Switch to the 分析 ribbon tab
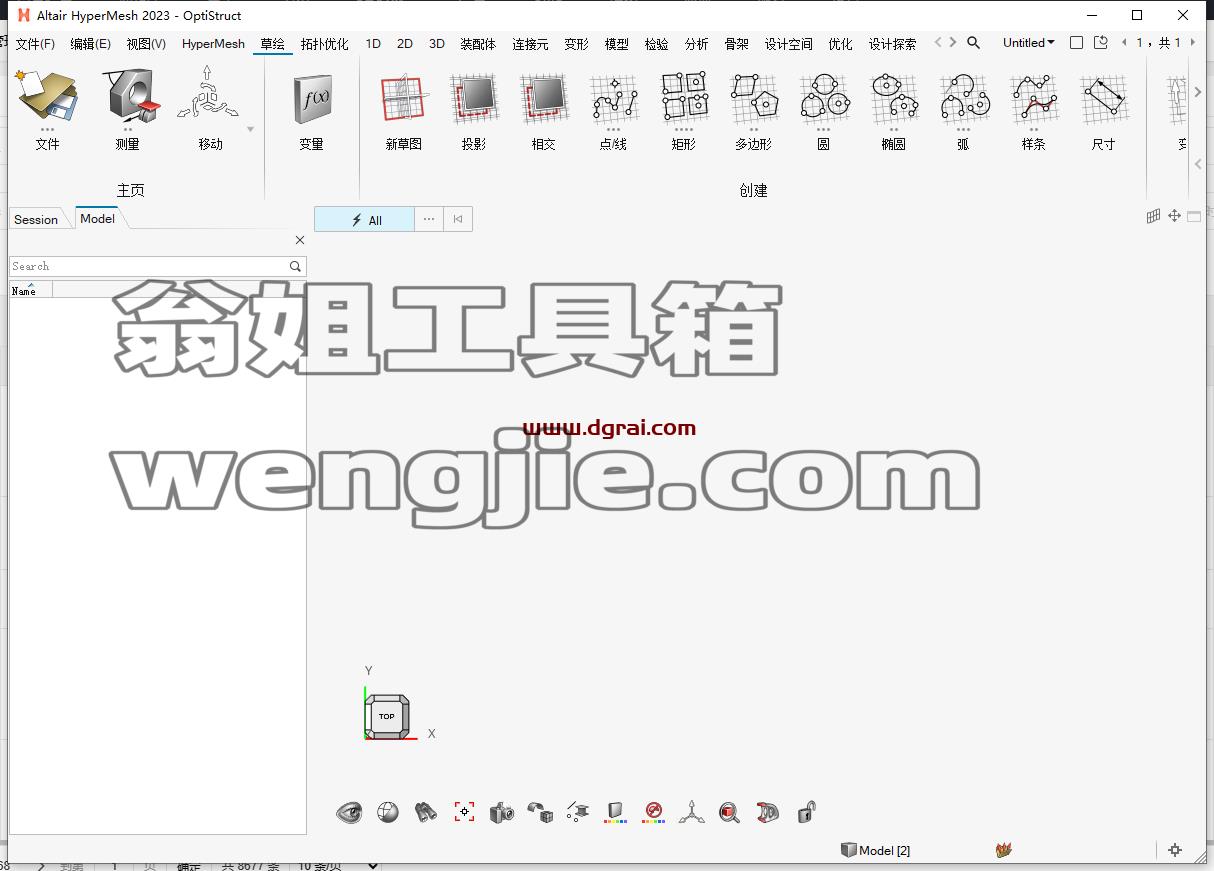This screenshot has height=871, width=1214. [696, 44]
